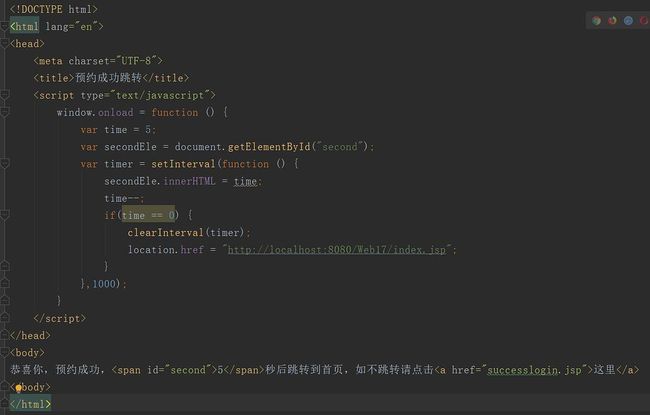Click the highlighted closing </html> tag
The height and width of the screenshot is (415, 650).
pyautogui.click(x=30, y=404)
